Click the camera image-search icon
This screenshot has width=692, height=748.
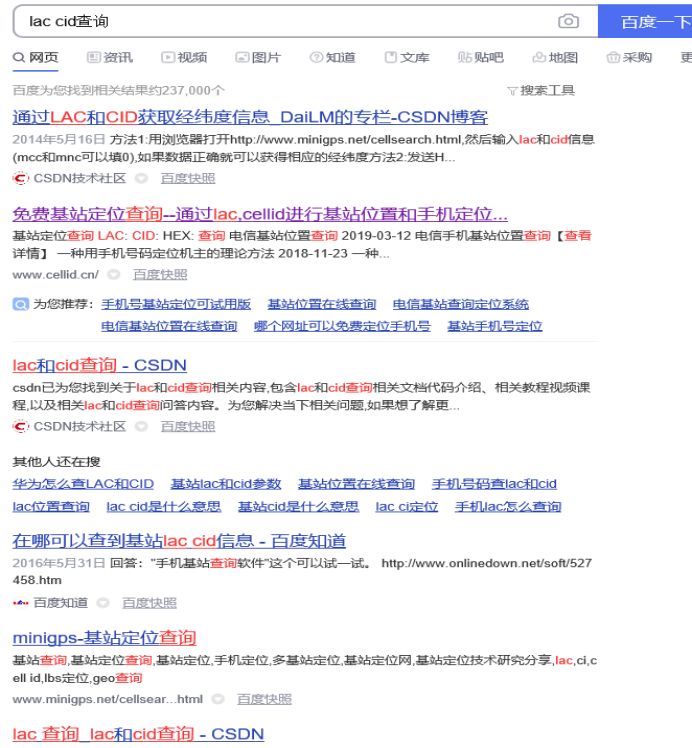point(568,21)
